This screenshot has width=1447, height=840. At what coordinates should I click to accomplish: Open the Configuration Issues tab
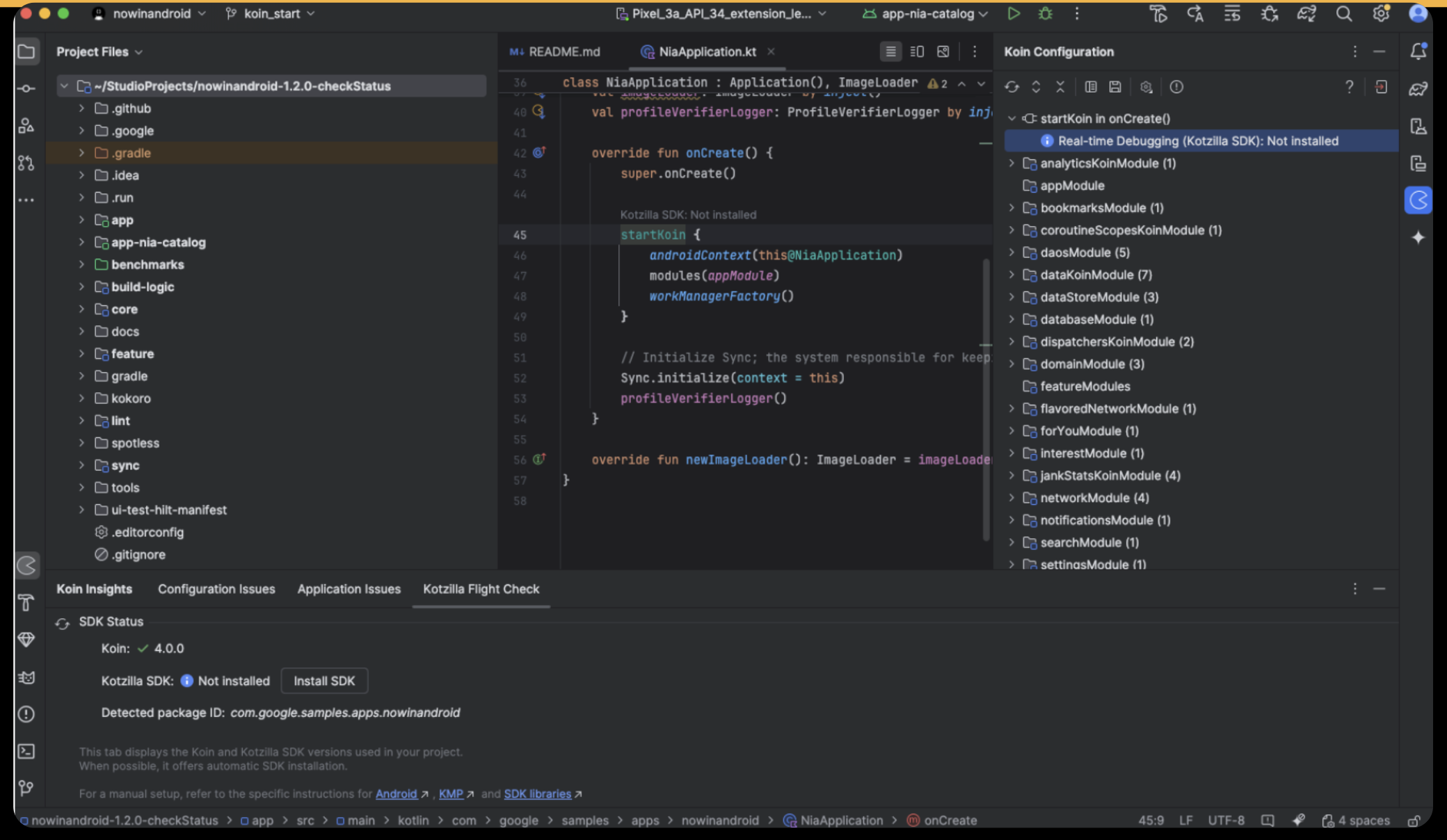216,589
